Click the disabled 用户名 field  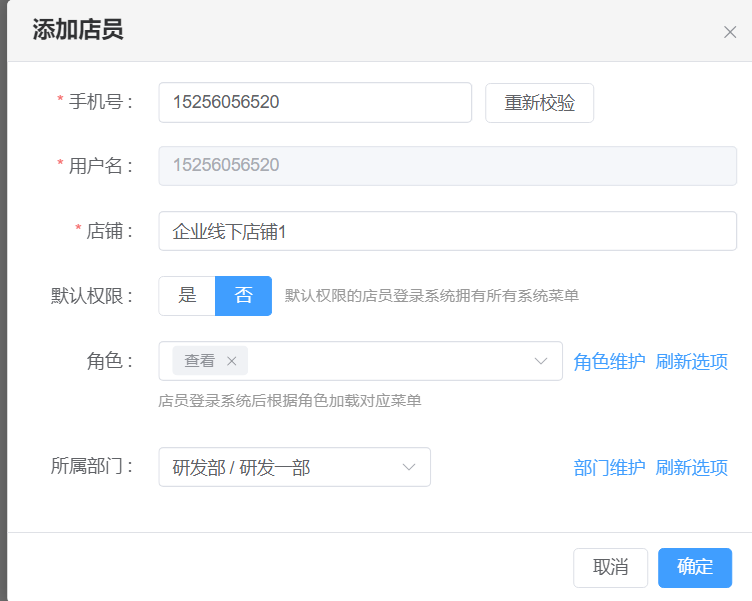[x=447, y=165]
